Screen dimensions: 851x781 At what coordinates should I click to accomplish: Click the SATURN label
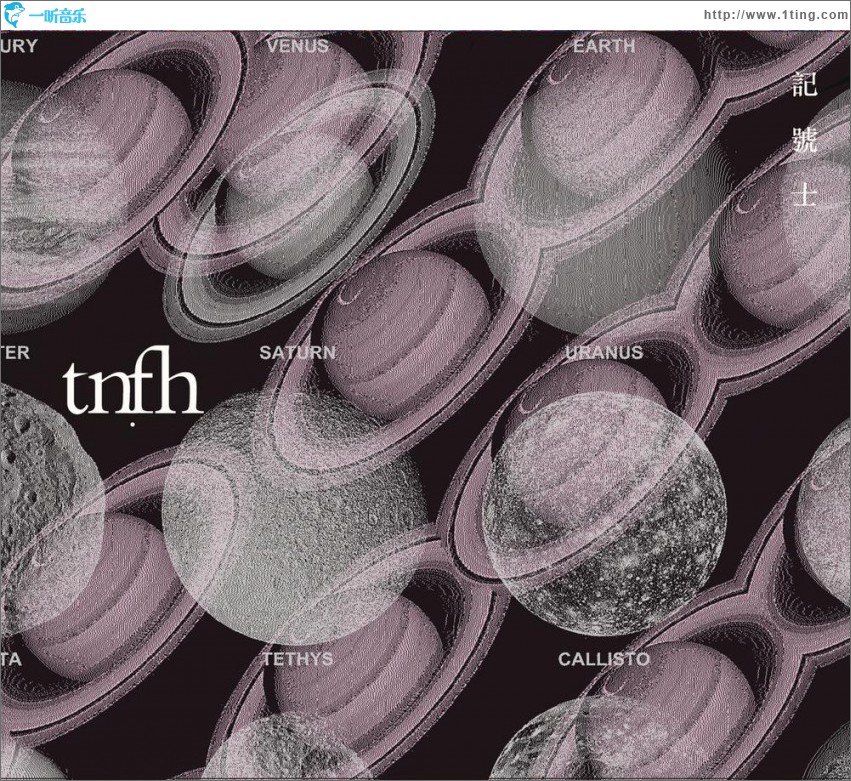pos(297,353)
